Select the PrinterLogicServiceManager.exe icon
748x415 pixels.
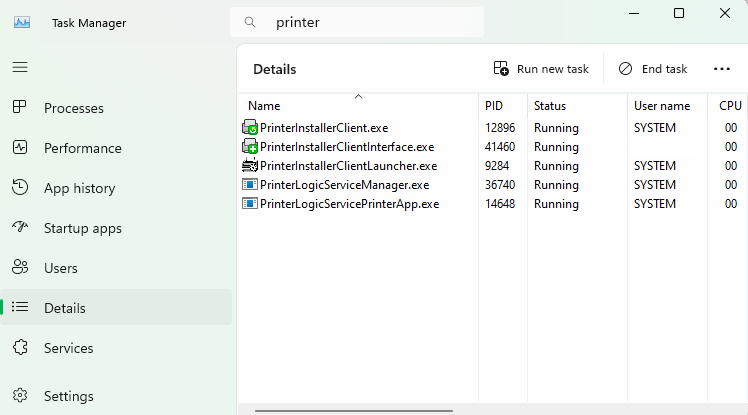coord(250,184)
